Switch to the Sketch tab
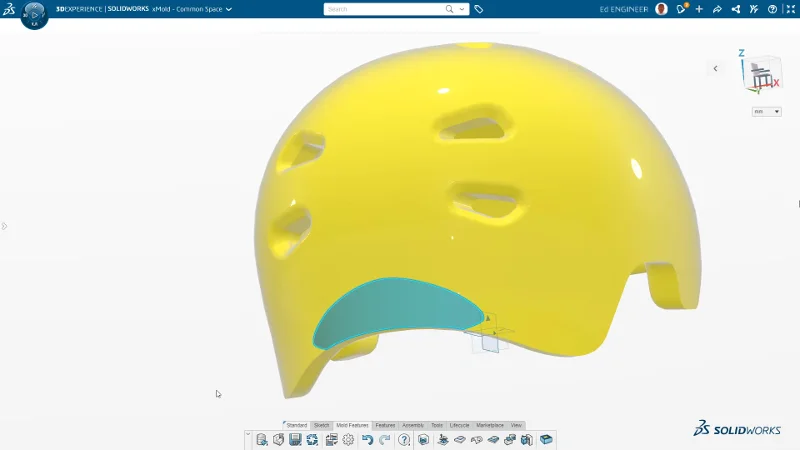800x450 pixels. pos(321,425)
